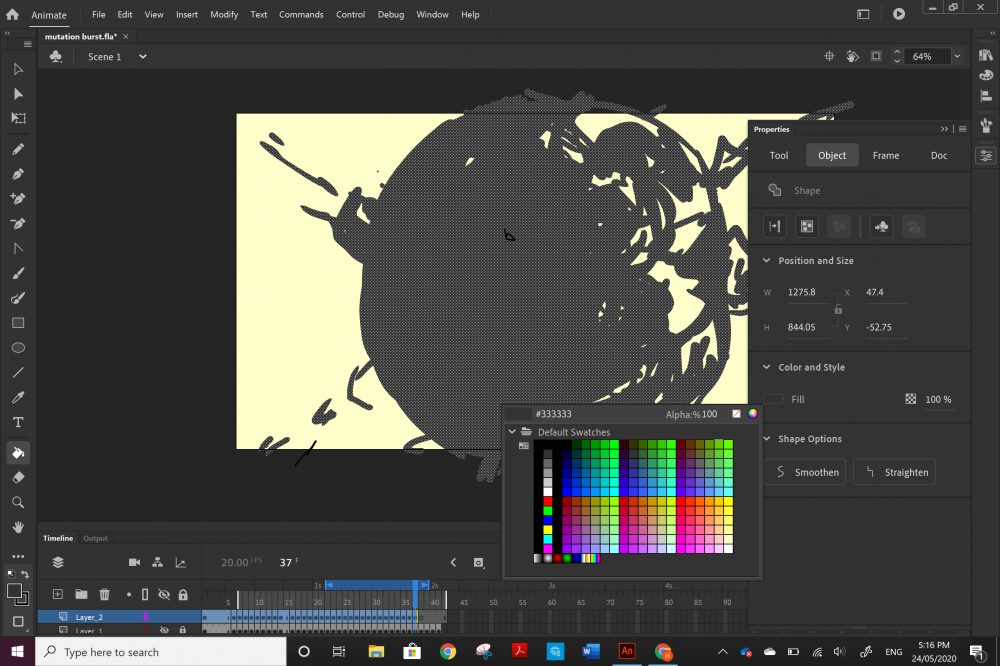Select the Rectangle tool
The width and height of the screenshot is (1000, 666).
(x=18, y=323)
